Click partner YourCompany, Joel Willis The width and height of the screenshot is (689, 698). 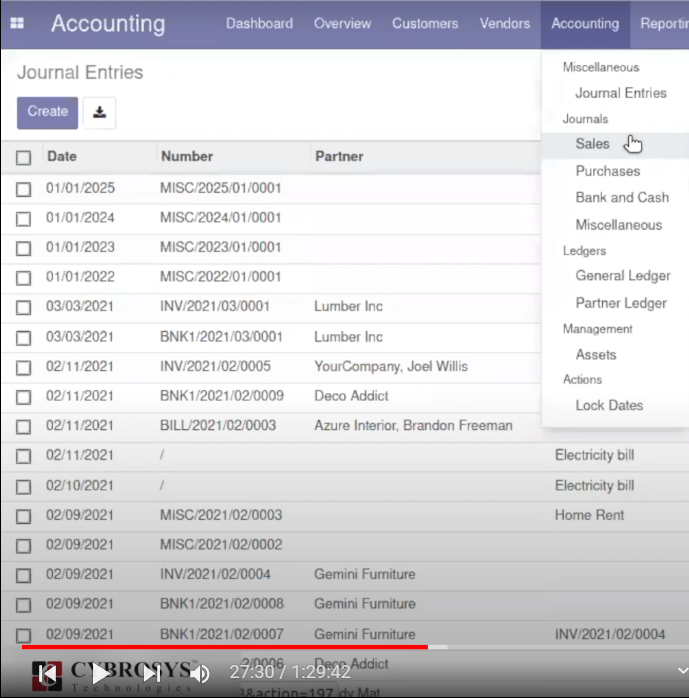[391, 366]
